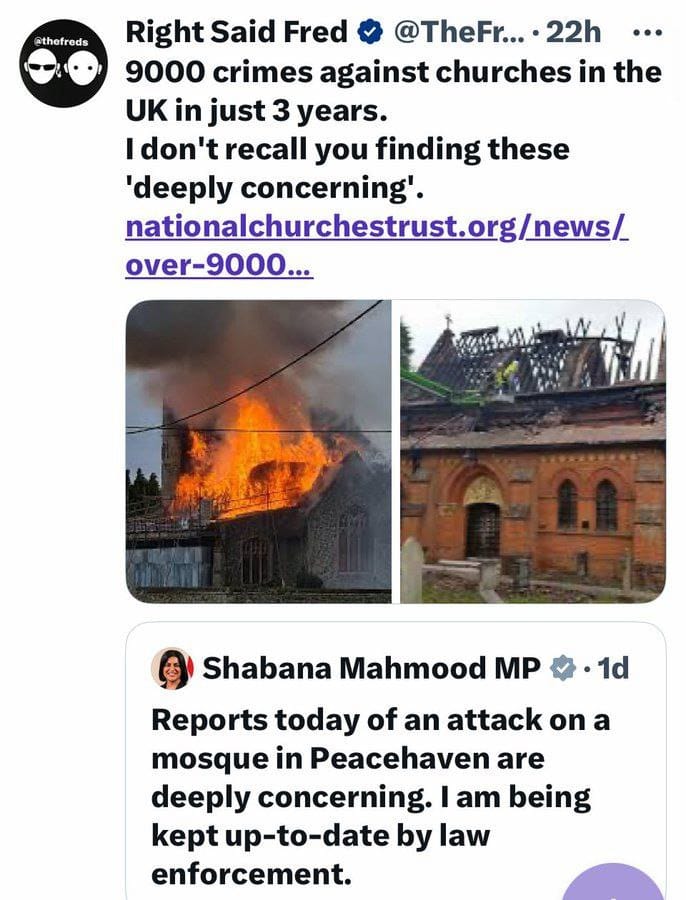Image resolution: width=686 pixels, height=900 pixels.
Task: Click the Right Said Fred display name
Action: pos(237,32)
